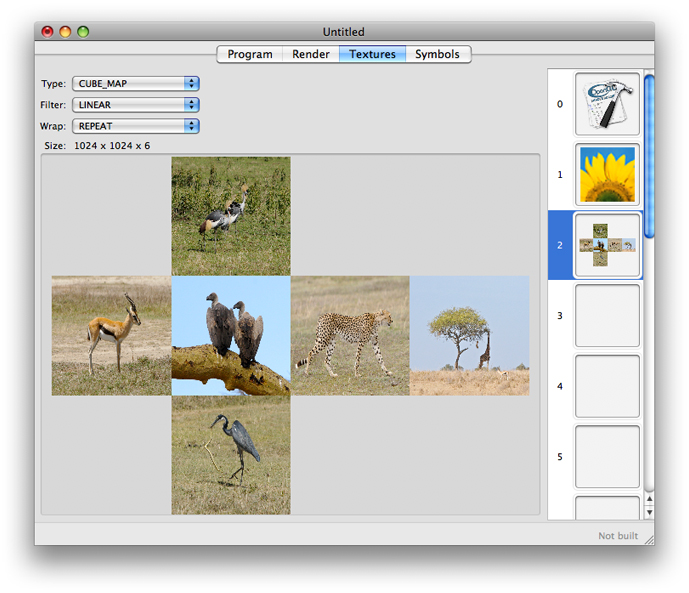Select empty texture slot 3
The height and width of the screenshot is (593, 689).
607,315
